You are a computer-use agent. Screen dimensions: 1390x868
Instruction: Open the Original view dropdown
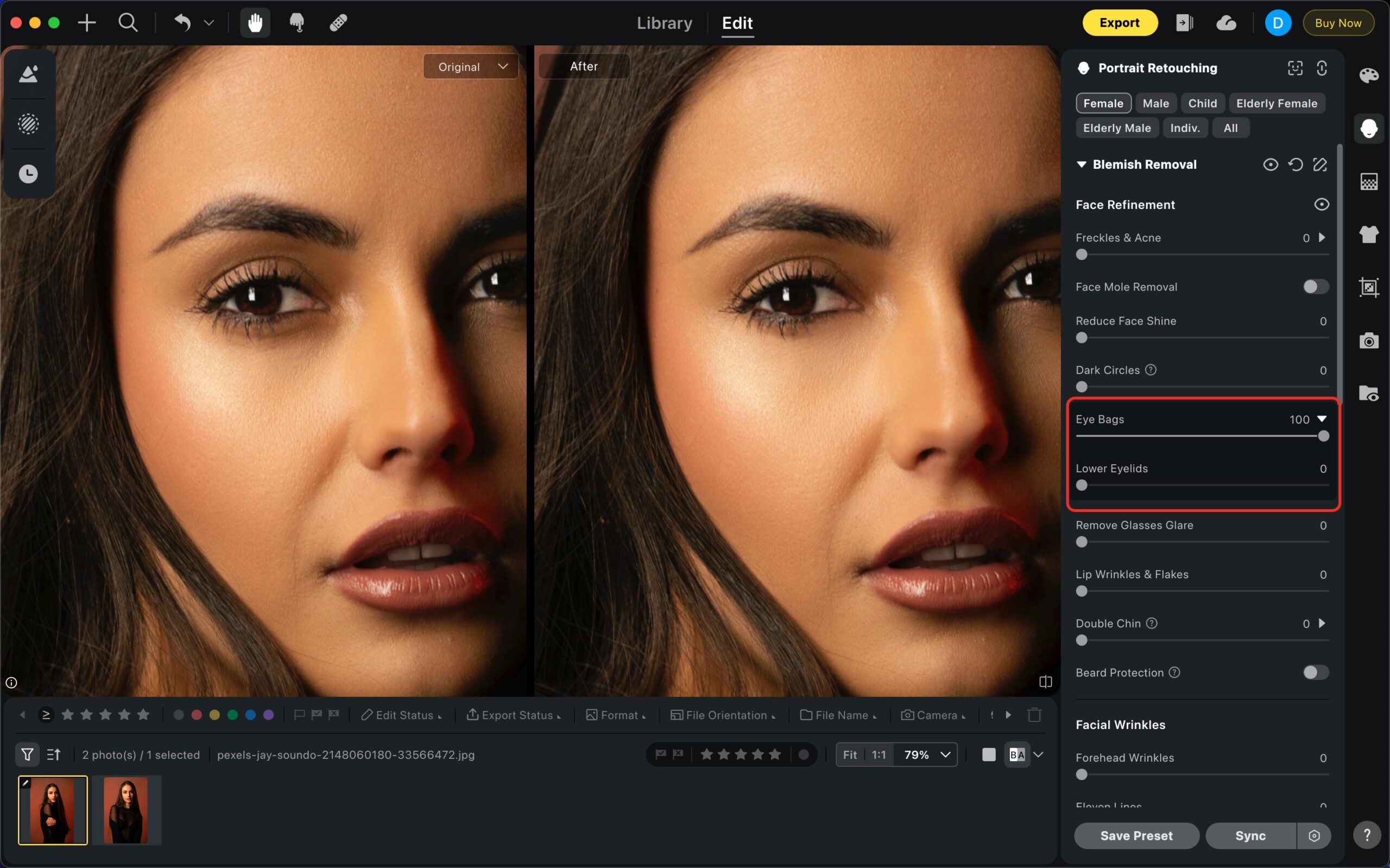[x=471, y=67]
